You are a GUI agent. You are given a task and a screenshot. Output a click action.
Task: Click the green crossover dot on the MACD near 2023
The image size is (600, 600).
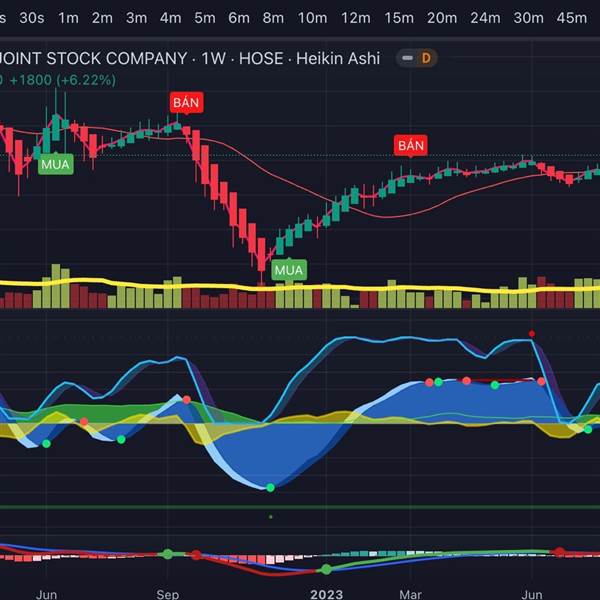[326, 569]
